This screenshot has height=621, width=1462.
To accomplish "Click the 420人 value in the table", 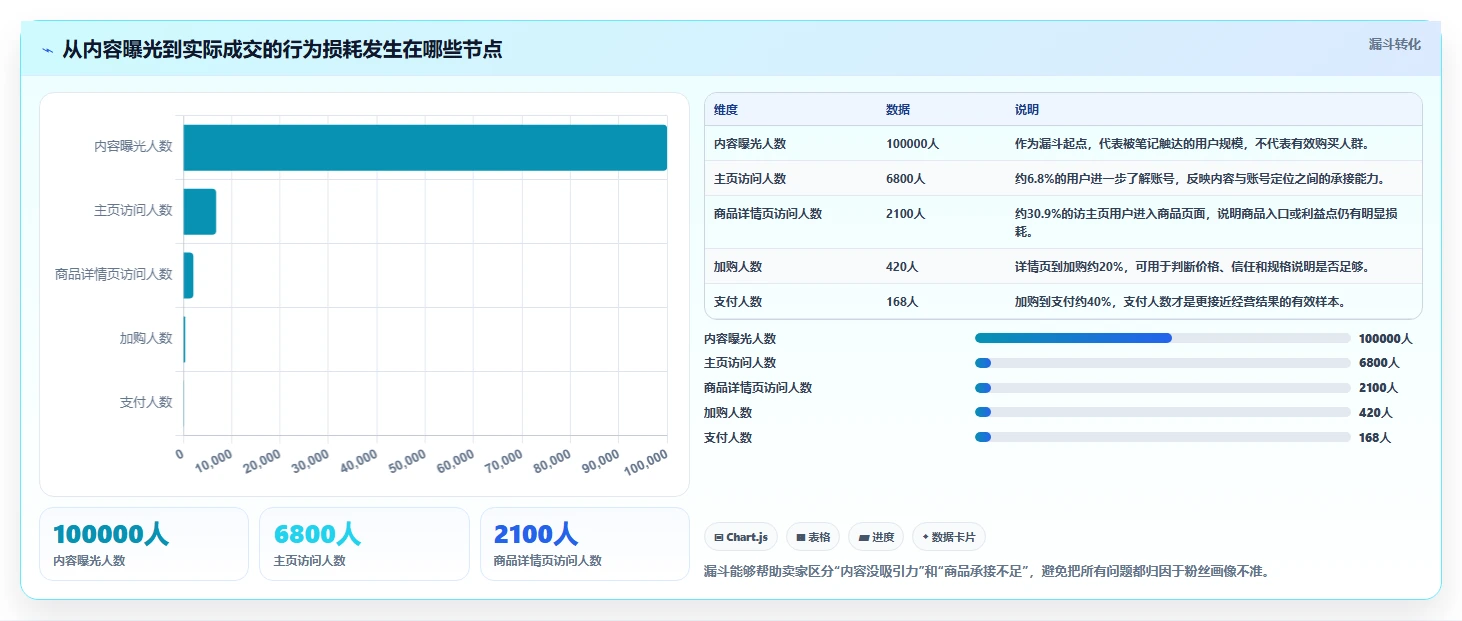I will coord(902,267).
